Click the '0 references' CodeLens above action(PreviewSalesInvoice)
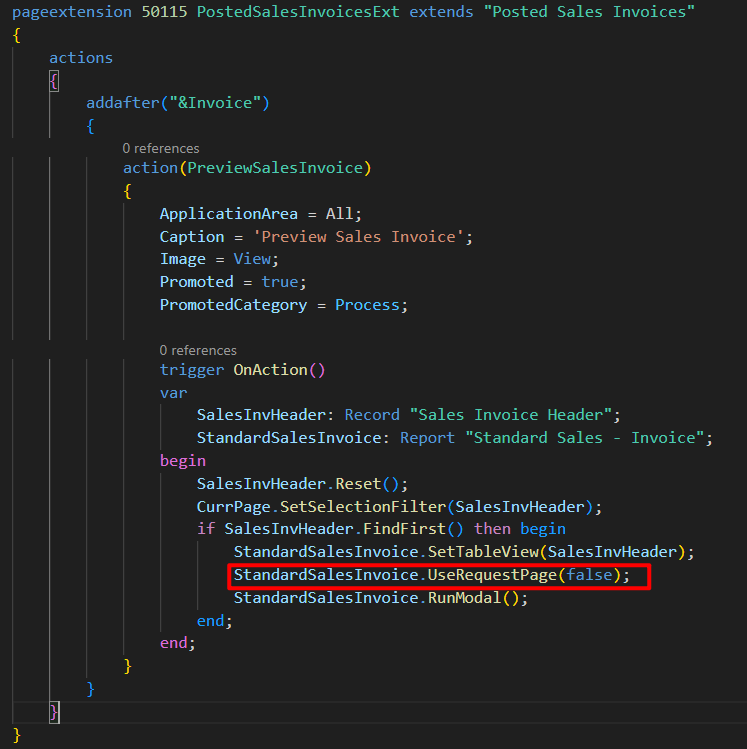This screenshot has height=749, width=747. (161, 148)
